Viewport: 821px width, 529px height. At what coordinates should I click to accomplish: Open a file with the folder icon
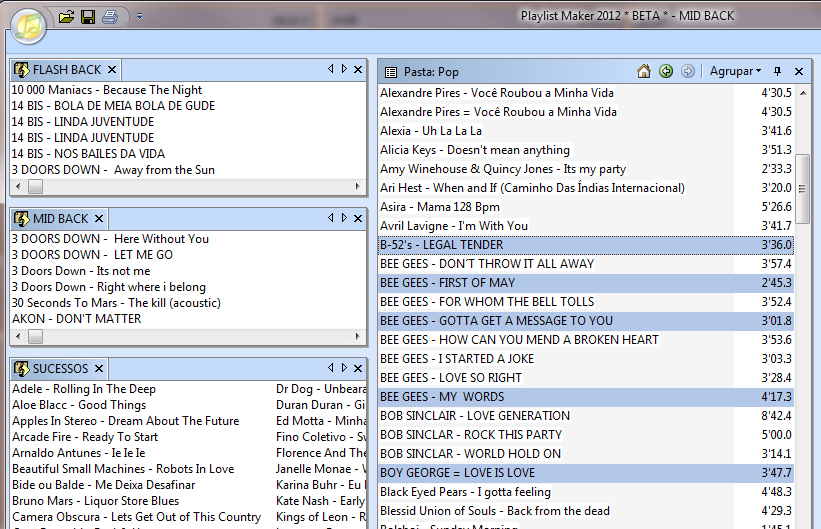[x=66, y=17]
